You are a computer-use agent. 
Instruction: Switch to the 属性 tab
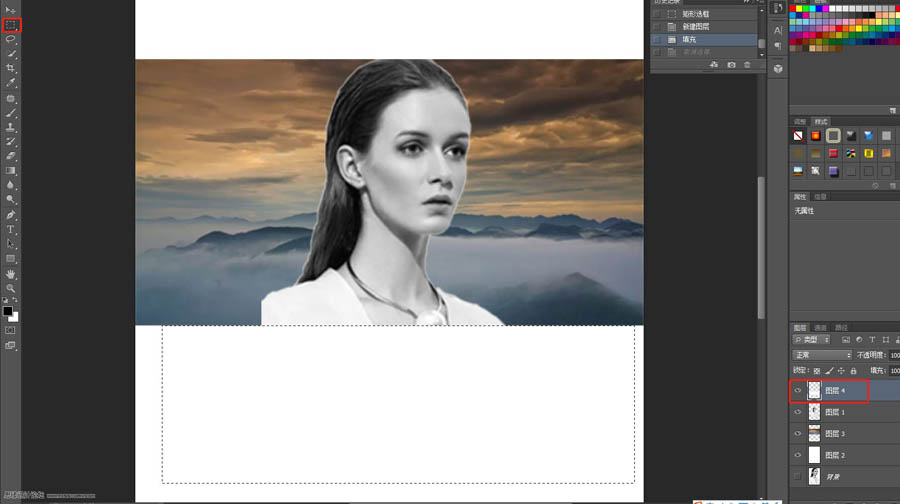(800, 197)
